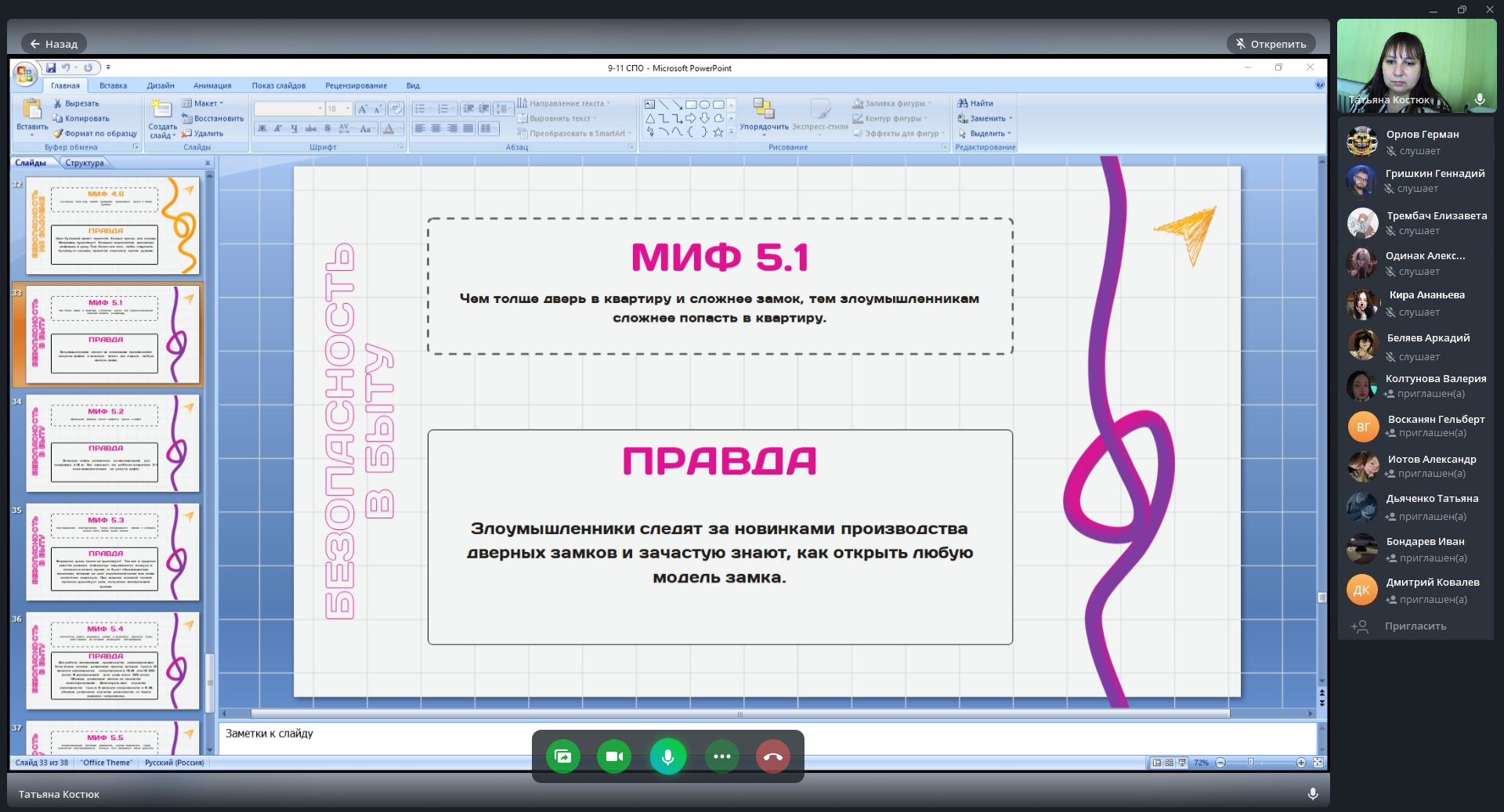Expand Выделить dropdown
The height and width of the screenshot is (812, 1504).
1010,133
